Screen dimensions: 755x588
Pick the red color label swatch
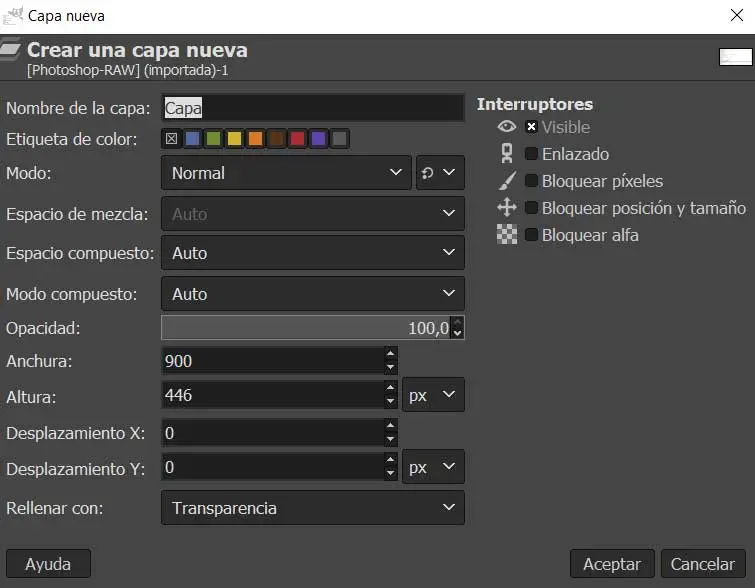[297, 139]
